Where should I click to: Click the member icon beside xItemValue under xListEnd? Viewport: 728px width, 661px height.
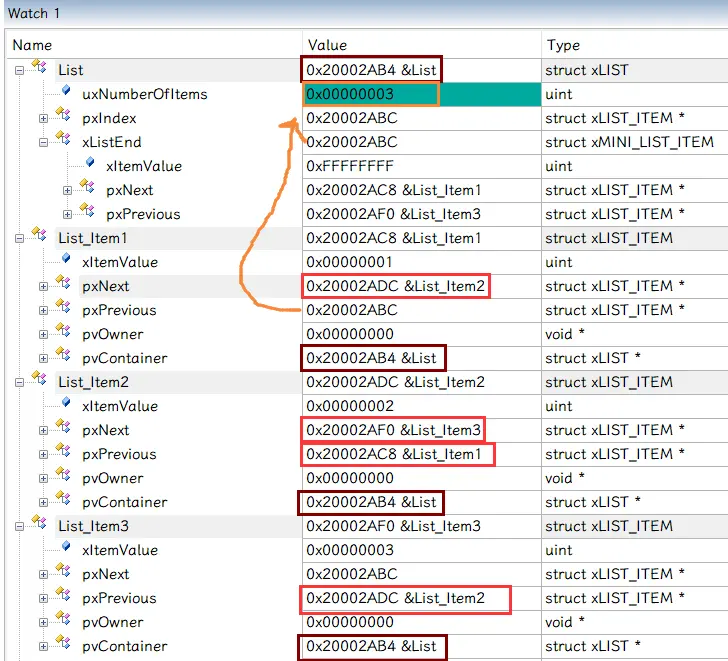click(x=90, y=165)
